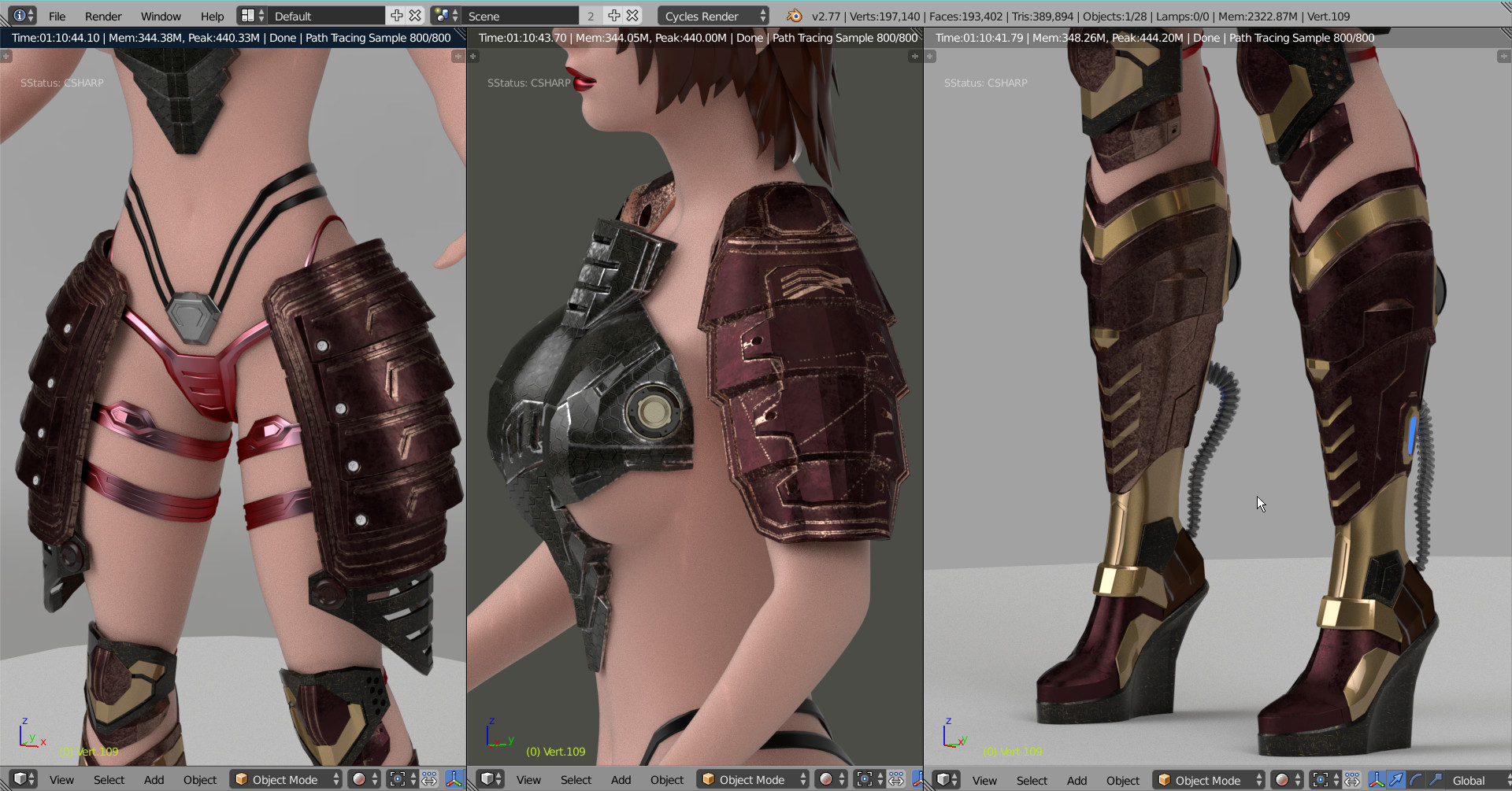
Task: Open viewport shading menu in left viewport
Action: pos(365,779)
